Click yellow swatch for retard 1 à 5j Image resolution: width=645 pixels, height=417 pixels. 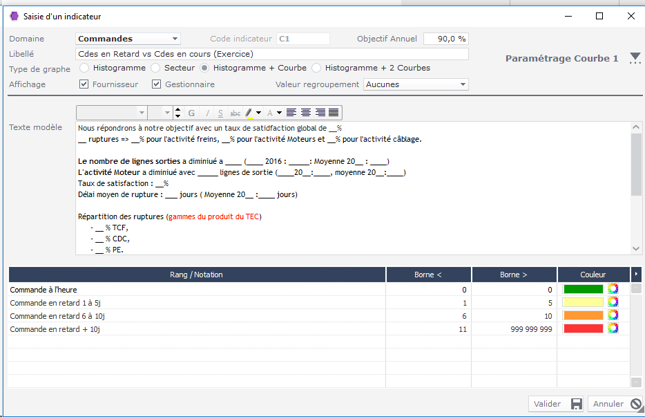coord(583,302)
